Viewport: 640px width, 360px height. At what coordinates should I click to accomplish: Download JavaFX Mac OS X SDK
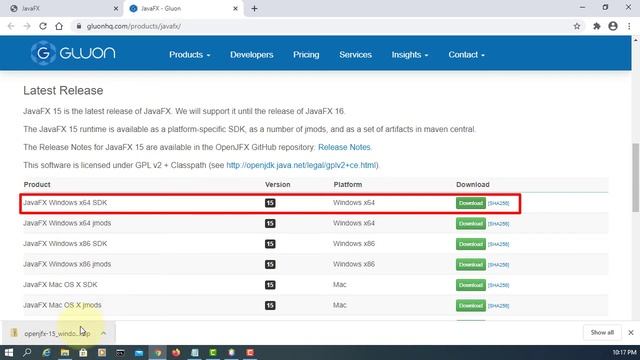click(x=471, y=285)
